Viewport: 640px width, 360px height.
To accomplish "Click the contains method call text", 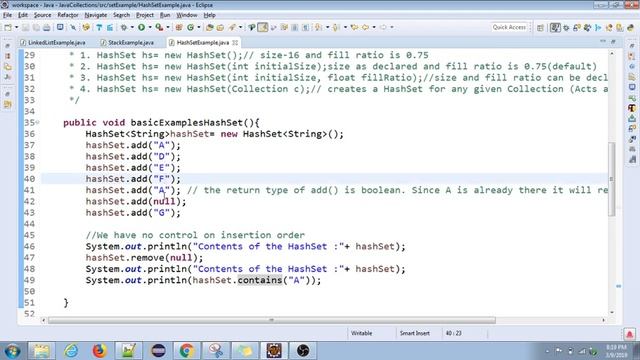I will 260,280.
